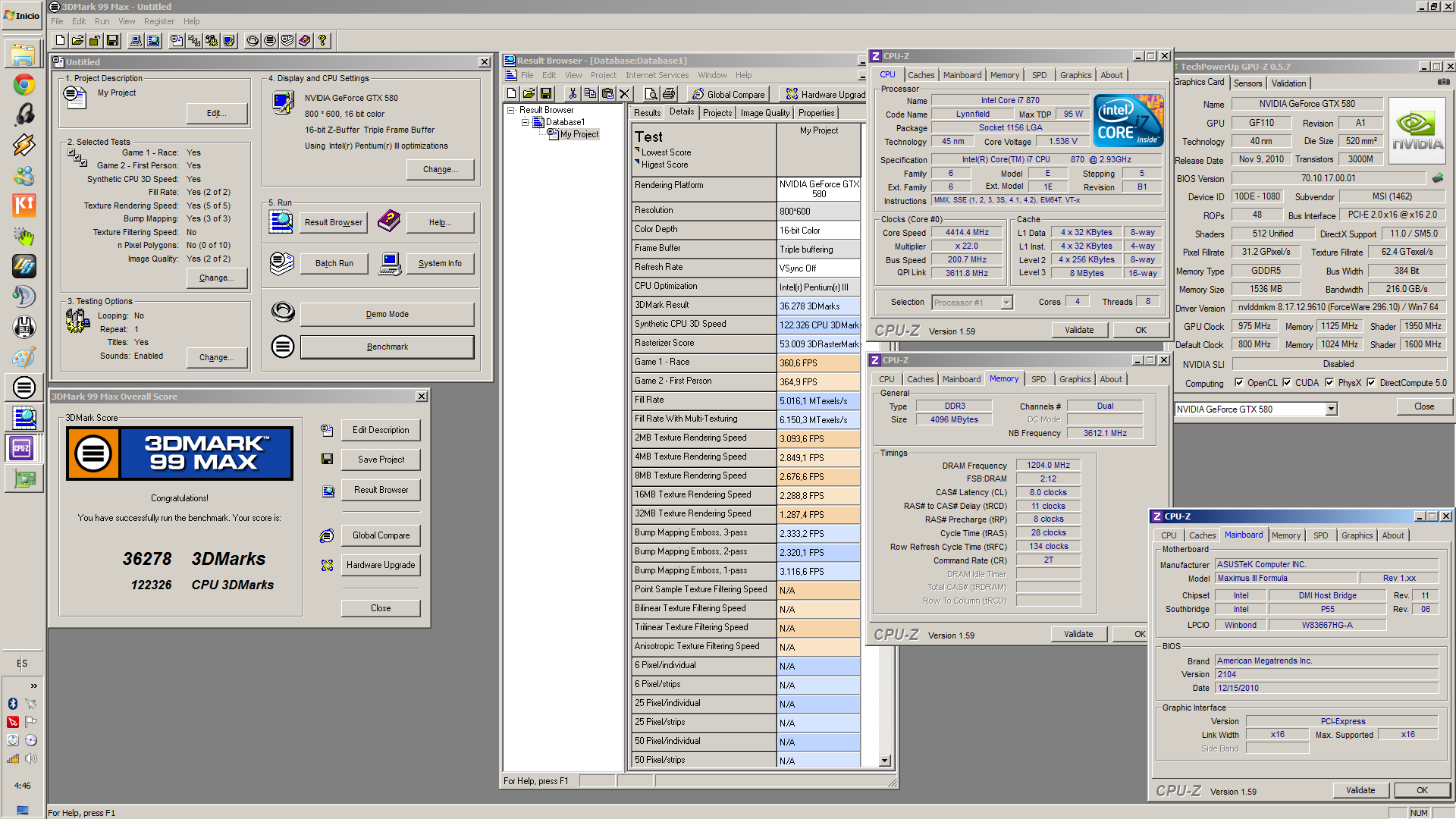Click the Open project folder icon in 3DMark toolbar
The width and height of the screenshot is (1456, 819).
77,40
